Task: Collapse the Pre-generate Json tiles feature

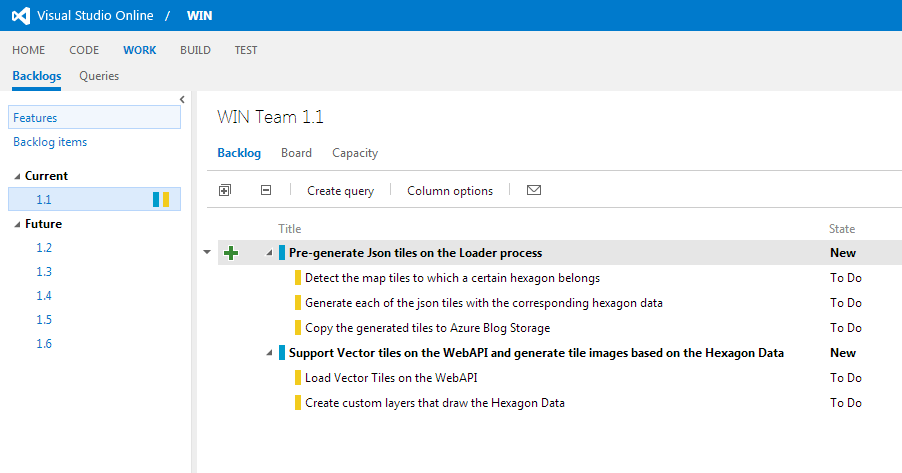Action: (x=269, y=253)
